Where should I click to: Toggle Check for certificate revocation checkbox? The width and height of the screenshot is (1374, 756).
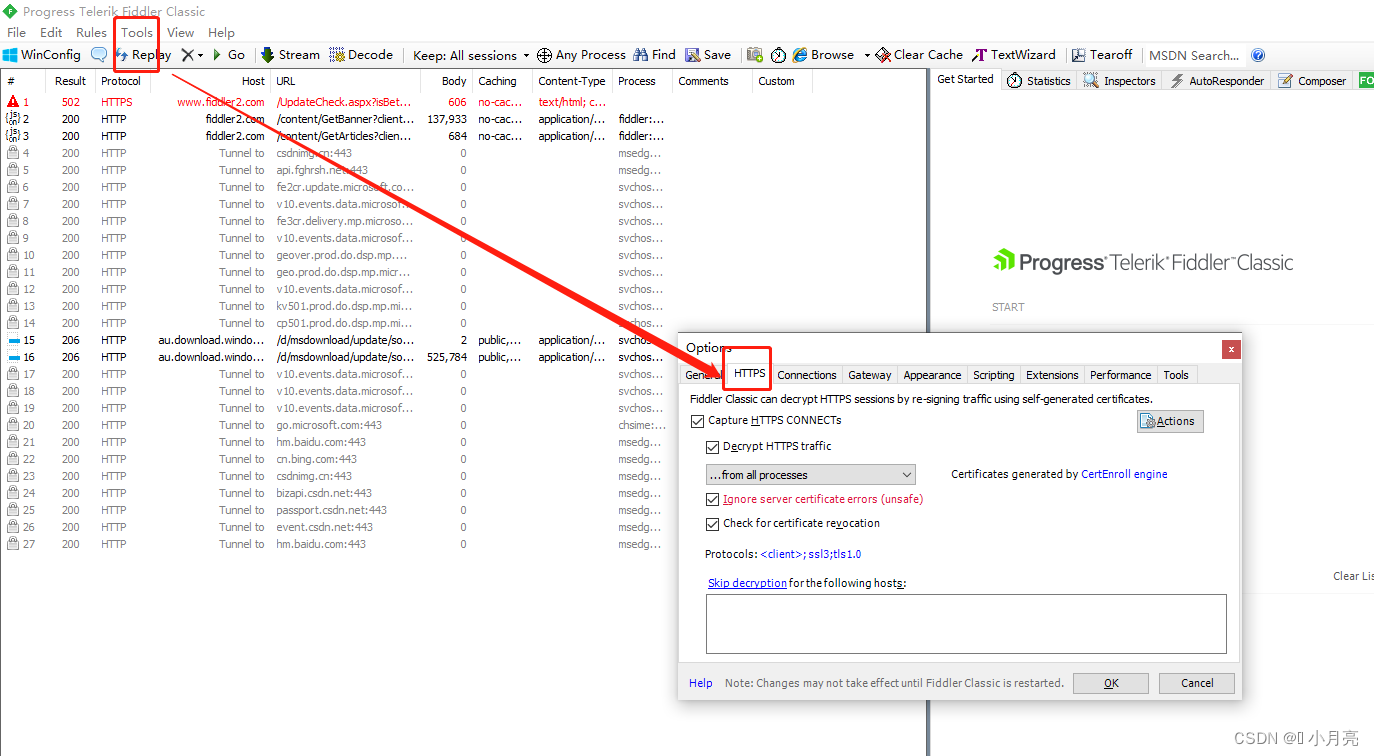tap(713, 524)
